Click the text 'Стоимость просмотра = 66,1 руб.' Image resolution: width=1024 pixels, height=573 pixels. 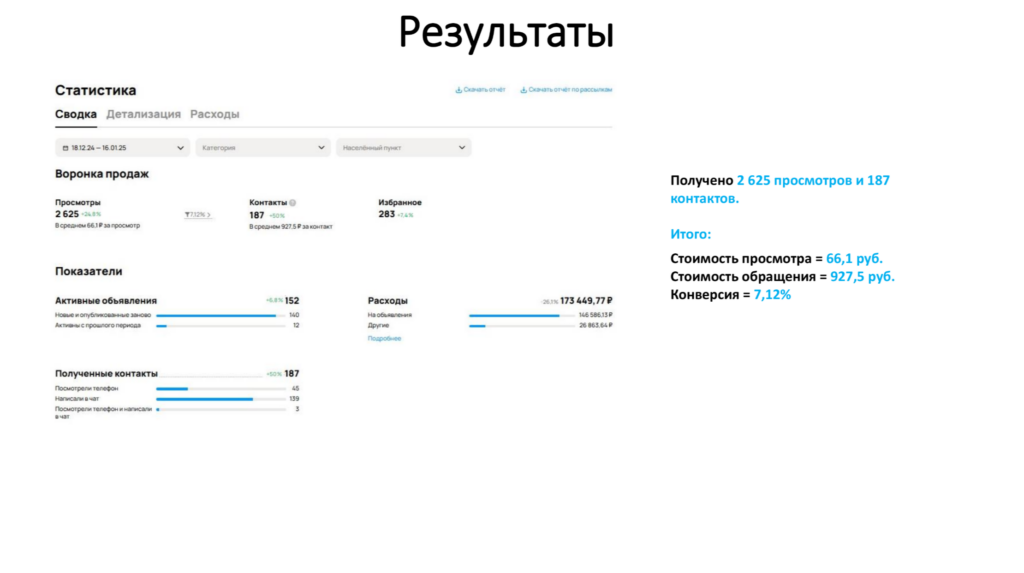tap(776, 259)
